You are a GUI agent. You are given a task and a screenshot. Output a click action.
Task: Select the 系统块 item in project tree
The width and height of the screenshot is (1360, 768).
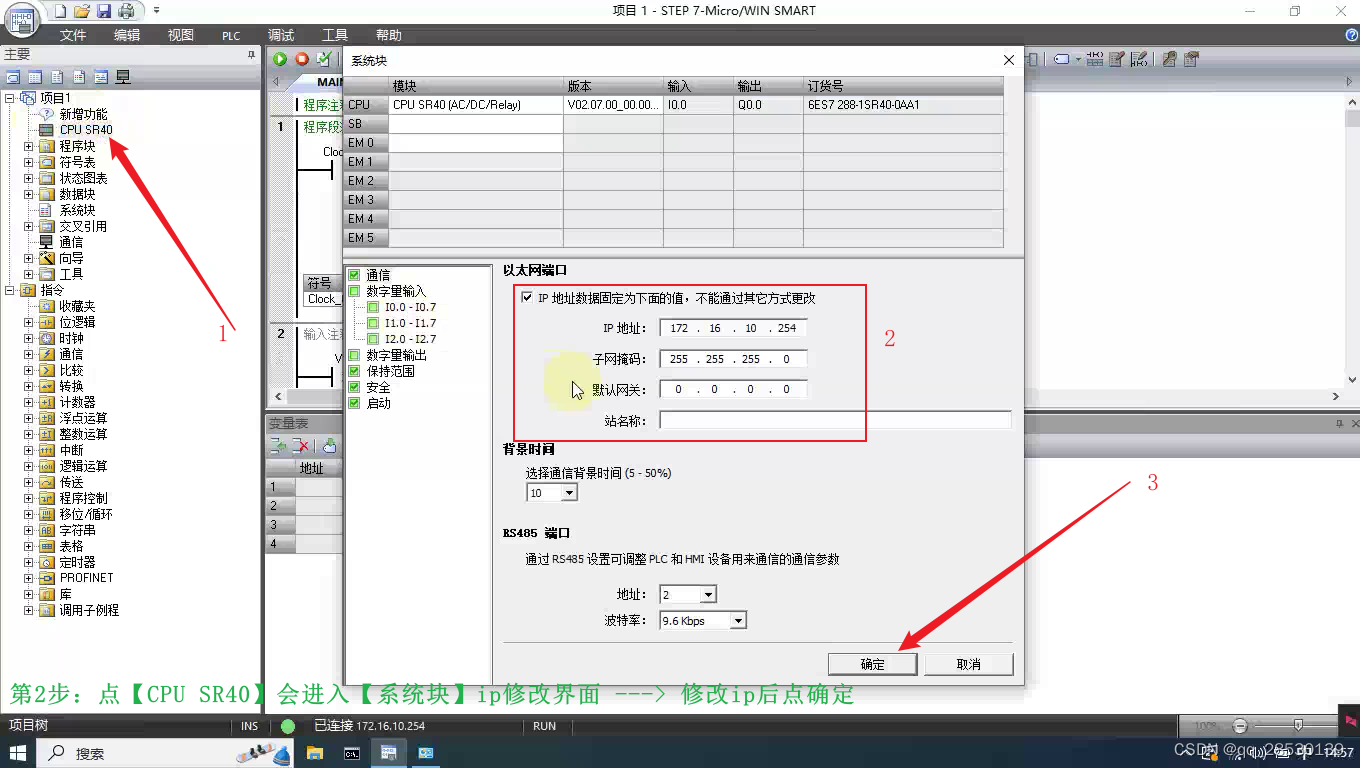(x=77, y=210)
